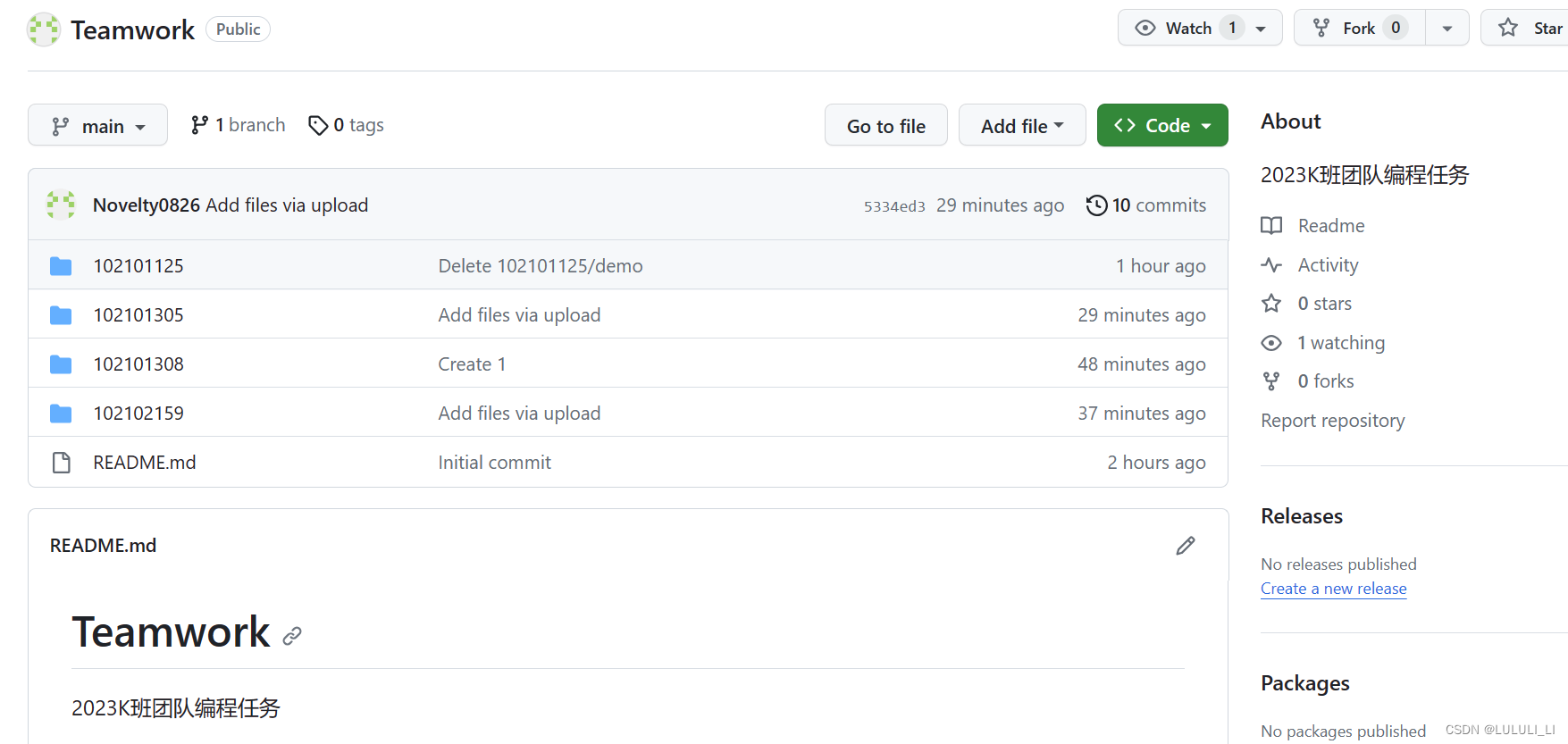View the 1 branch link
This screenshot has height=744, width=1568.
[239, 125]
